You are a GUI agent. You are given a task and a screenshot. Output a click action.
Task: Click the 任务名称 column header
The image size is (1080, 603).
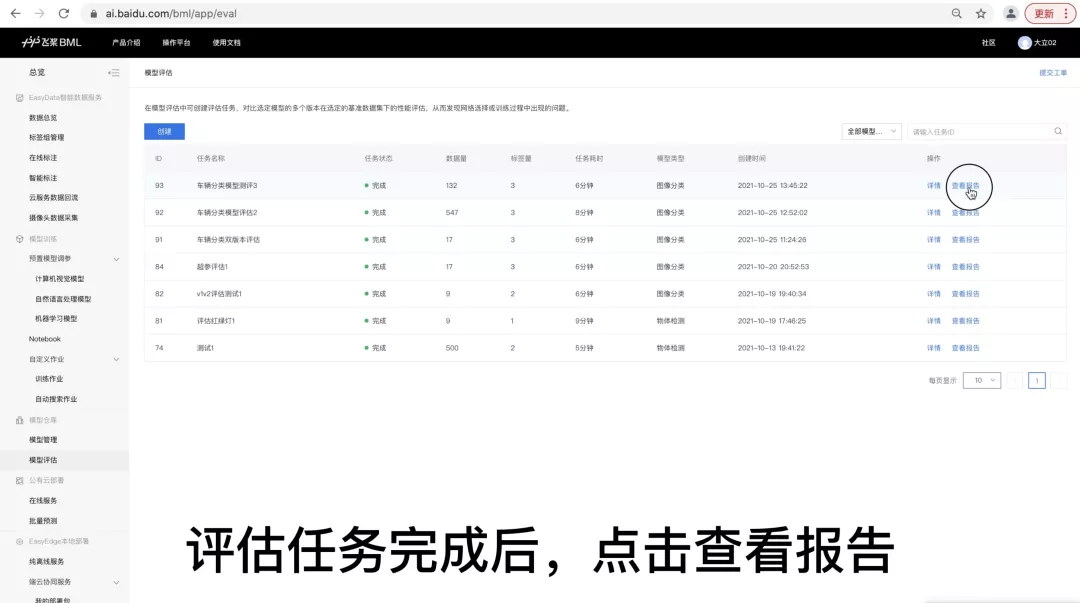point(211,159)
